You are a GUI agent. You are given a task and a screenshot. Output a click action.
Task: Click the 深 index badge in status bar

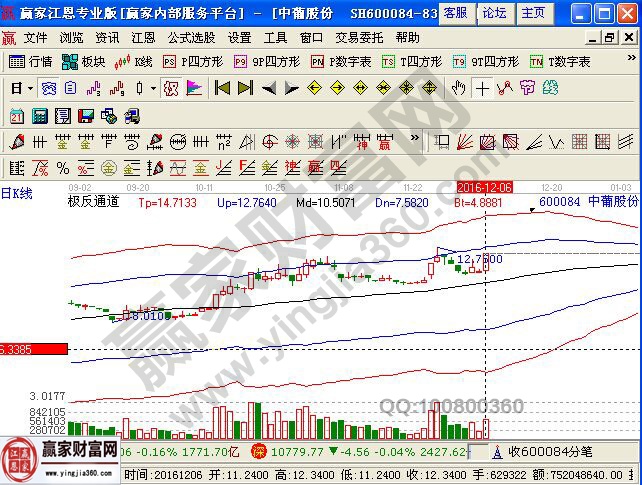tap(259, 451)
